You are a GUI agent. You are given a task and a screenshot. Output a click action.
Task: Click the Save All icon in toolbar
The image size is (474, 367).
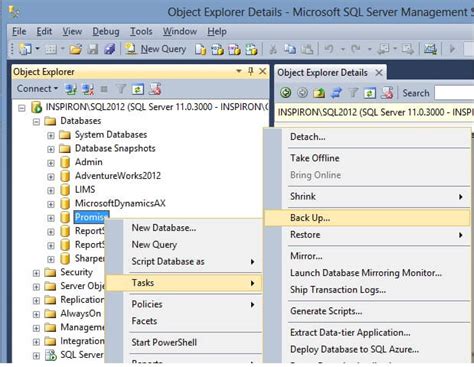pyautogui.click(x=109, y=49)
